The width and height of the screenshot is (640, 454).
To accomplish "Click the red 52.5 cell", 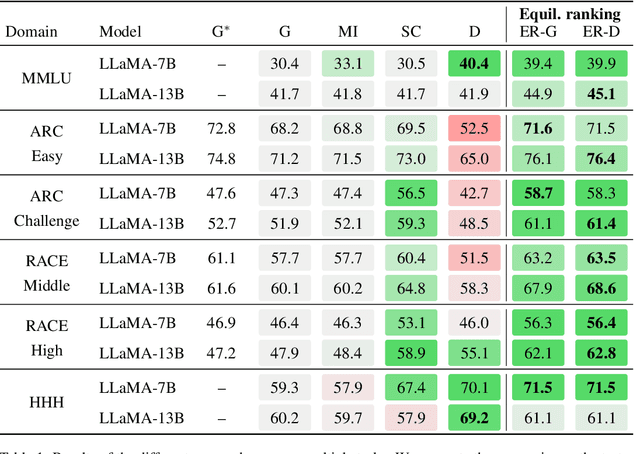I will coord(475,128).
